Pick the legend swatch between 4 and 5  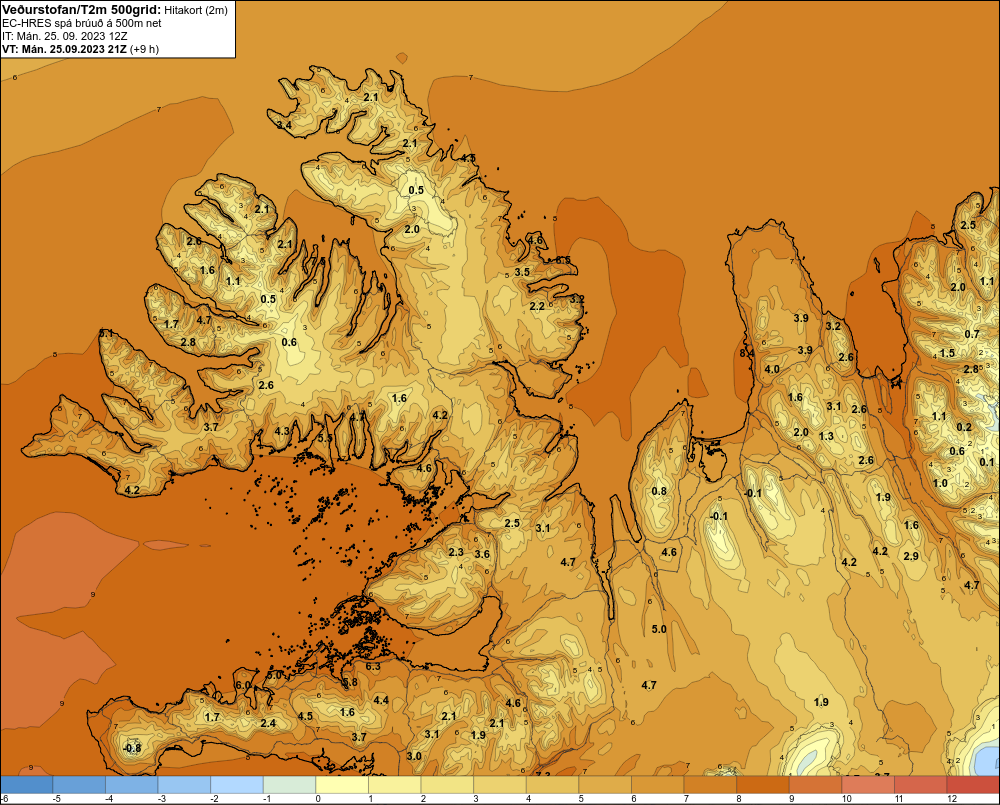[x=552, y=785]
